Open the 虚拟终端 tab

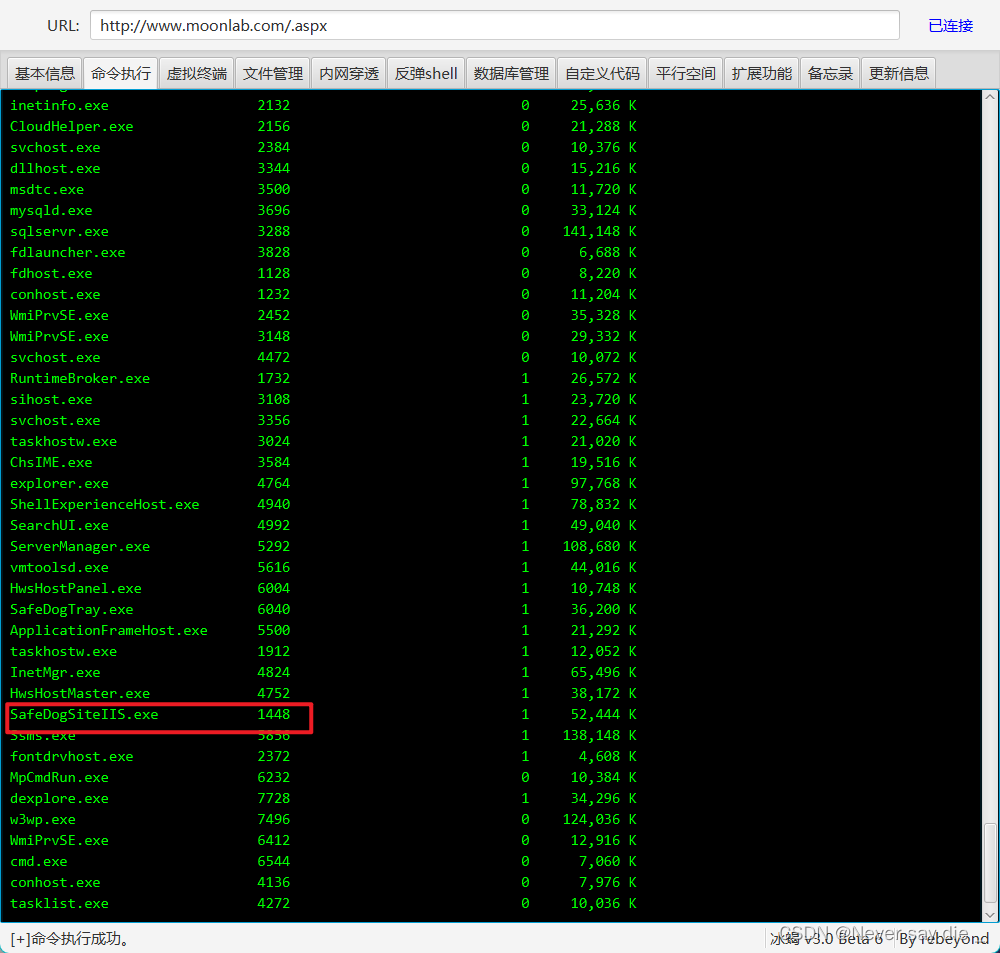(196, 73)
